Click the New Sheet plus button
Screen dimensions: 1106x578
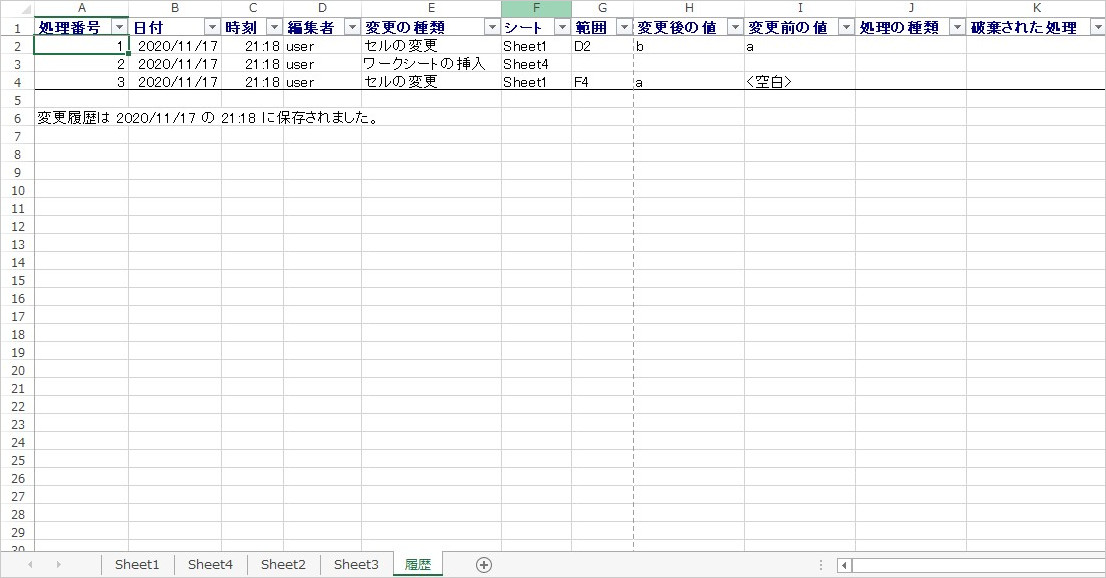[483, 564]
